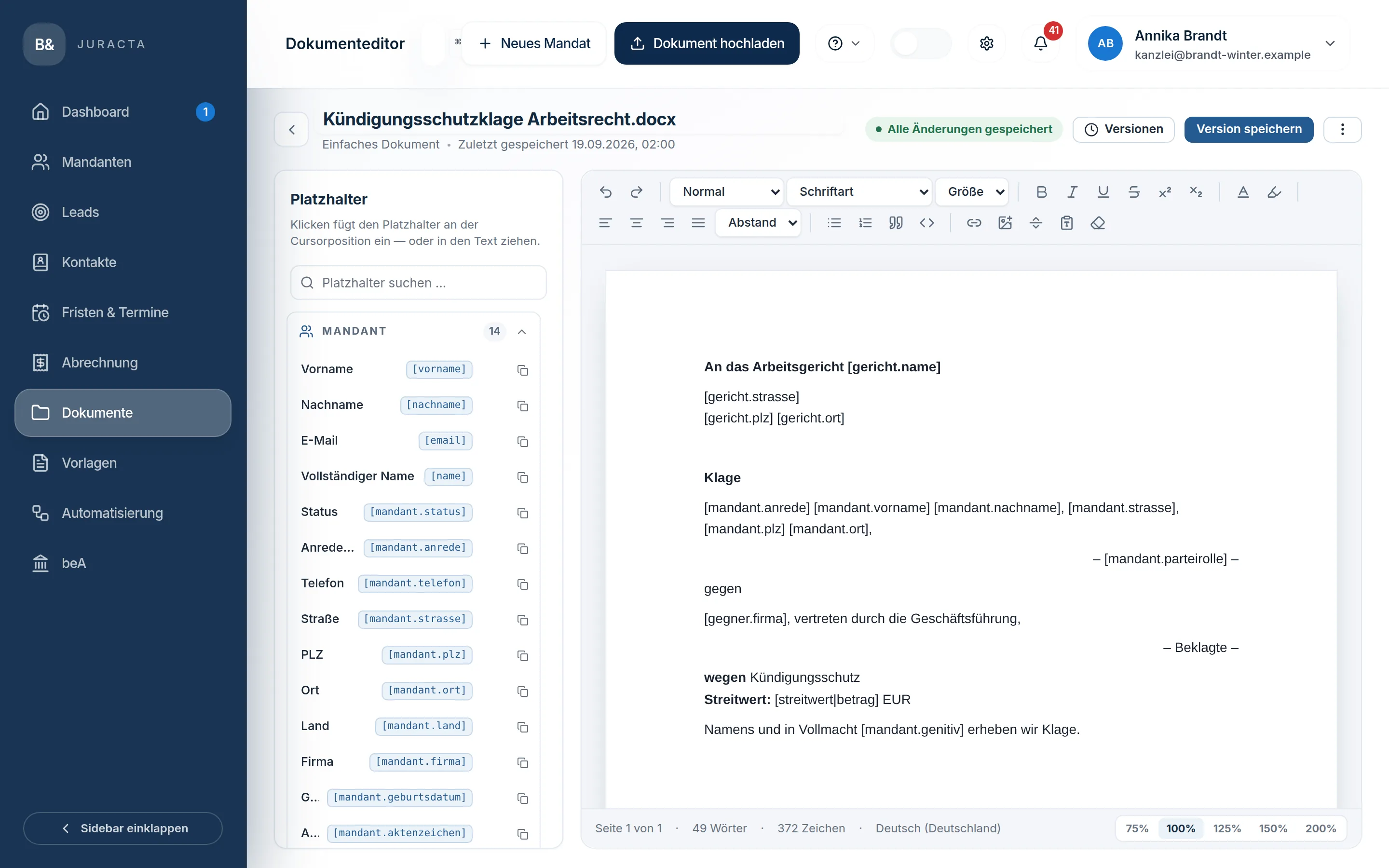Insert a bulleted list
Image resolution: width=1389 pixels, height=868 pixels.
[834, 223]
